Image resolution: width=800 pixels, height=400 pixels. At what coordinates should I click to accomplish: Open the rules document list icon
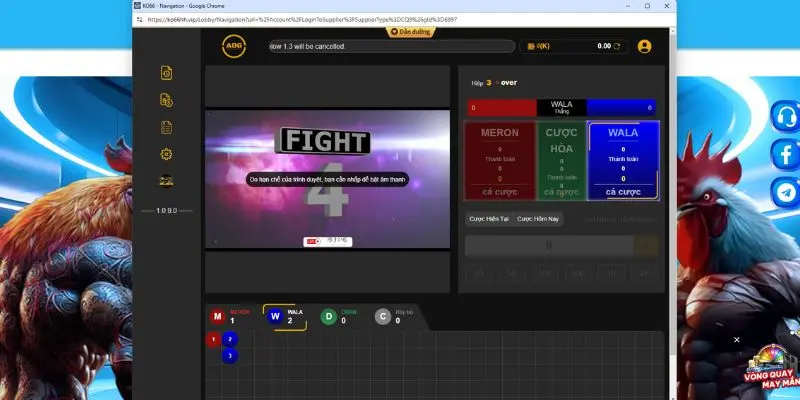click(168, 127)
